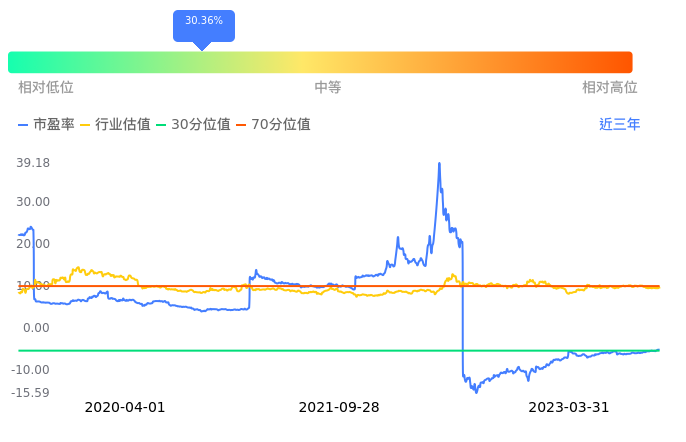Select the 相对高位 label under the bar
Viewport: 686px width, 442px height.
pos(610,88)
